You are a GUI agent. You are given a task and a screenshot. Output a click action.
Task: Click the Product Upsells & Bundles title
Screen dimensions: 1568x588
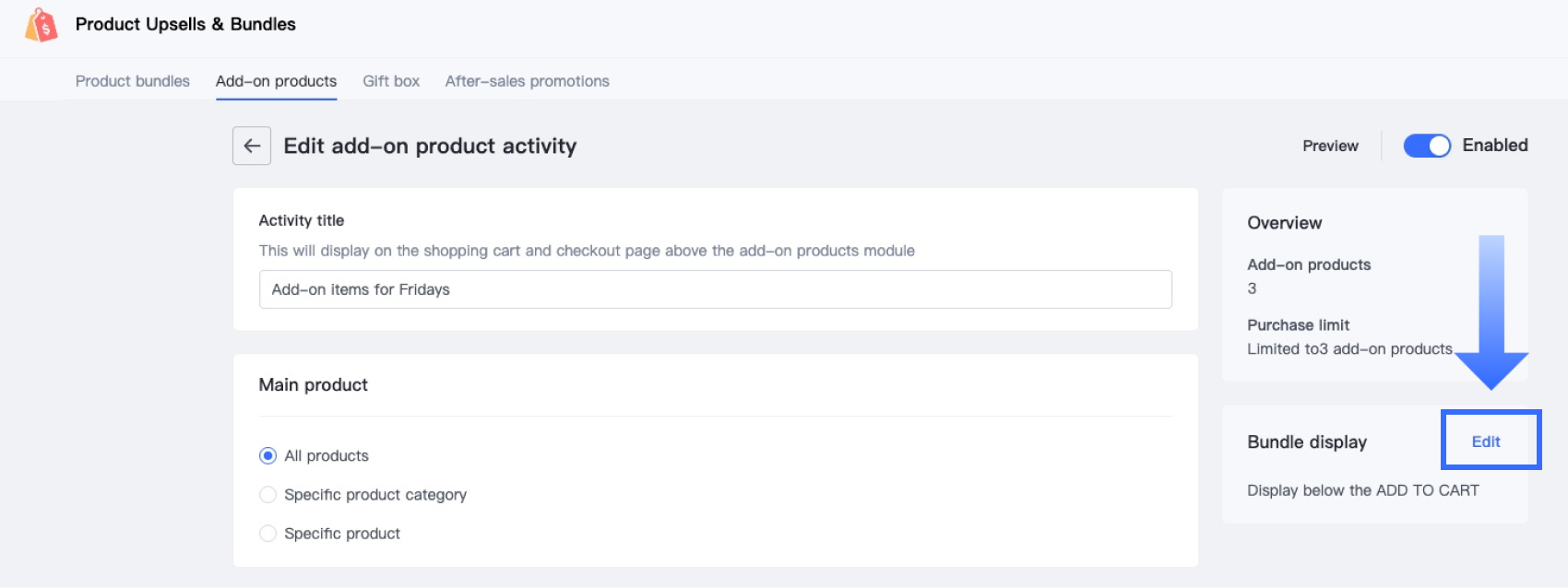[x=185, y=24]
